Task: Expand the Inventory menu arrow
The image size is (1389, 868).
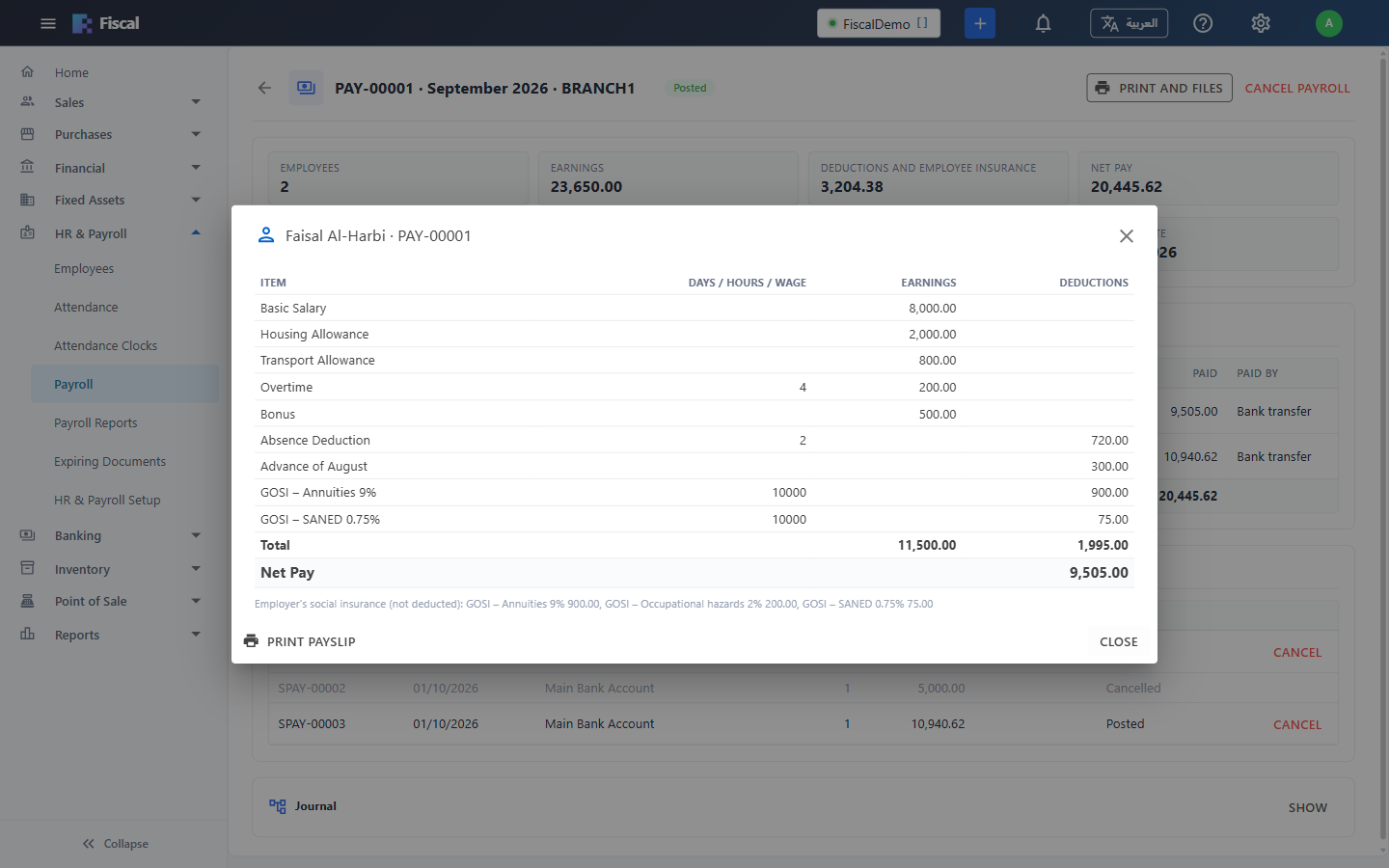Action: coord(196,569)
